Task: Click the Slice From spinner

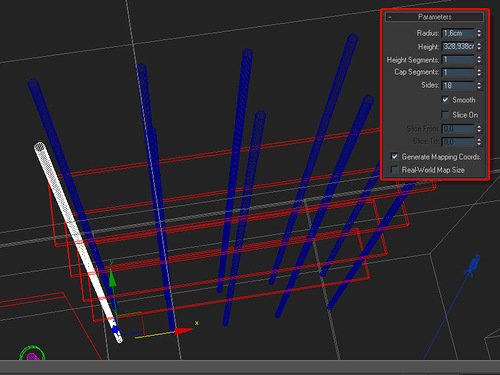Action: (x=479, y=129)
